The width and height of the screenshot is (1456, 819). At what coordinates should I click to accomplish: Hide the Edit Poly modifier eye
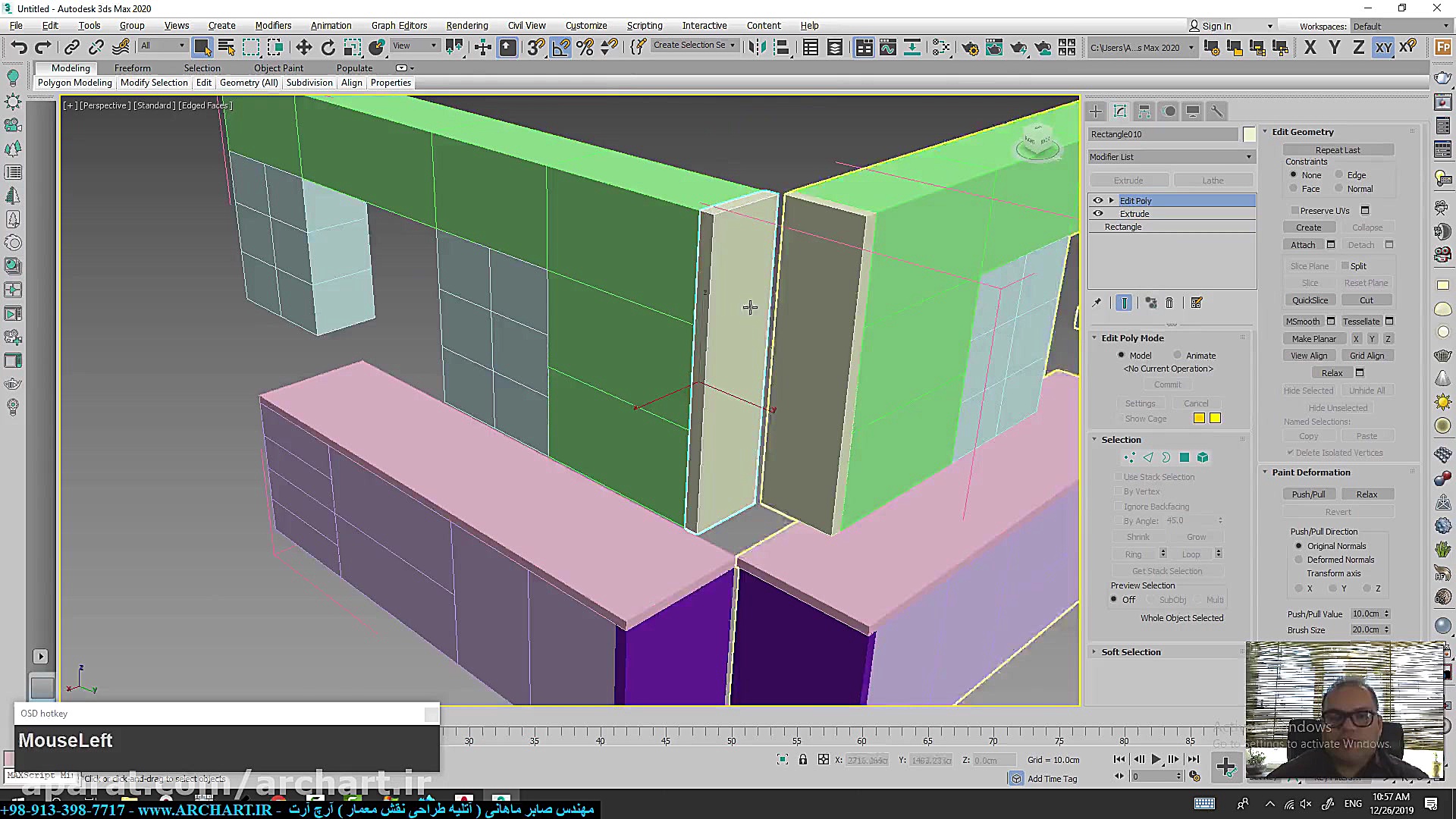(1097, 201)
